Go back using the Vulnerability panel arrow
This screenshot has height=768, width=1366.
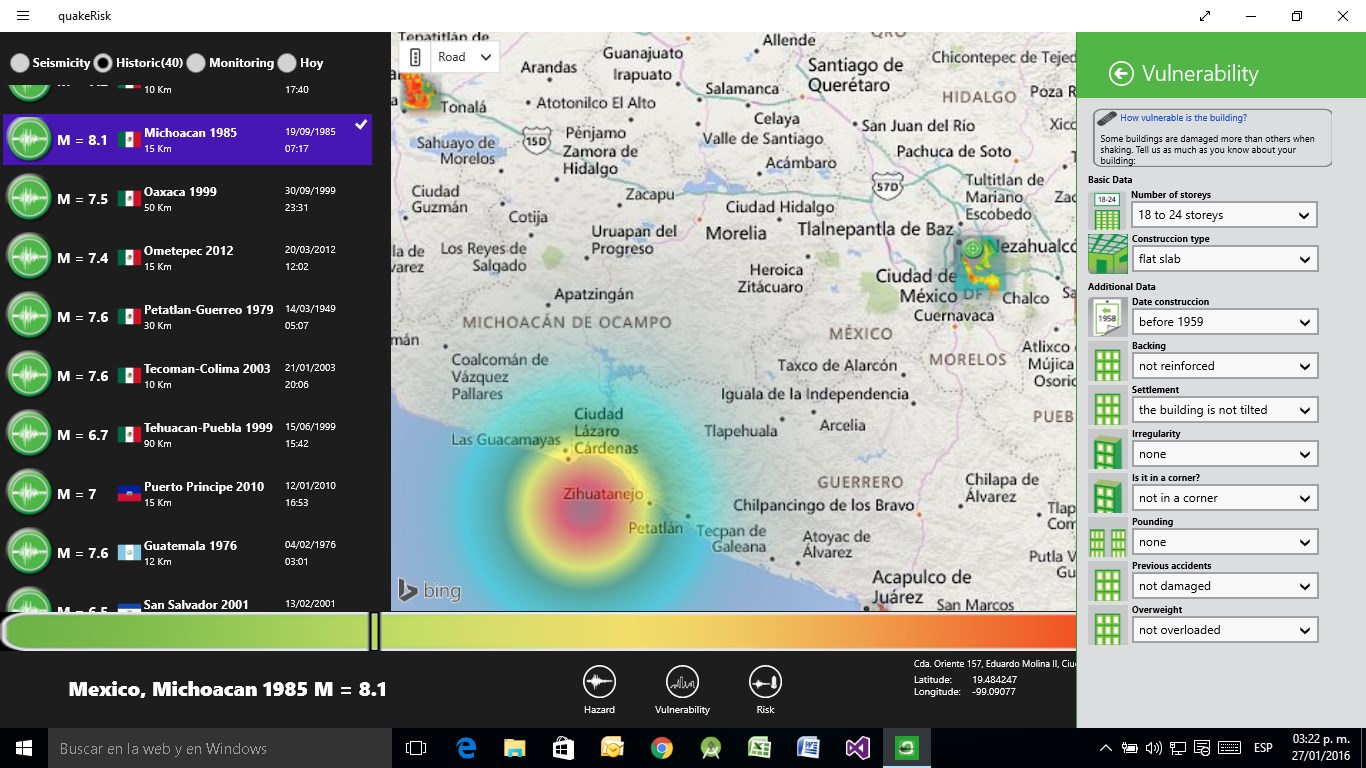(1122, 73)
